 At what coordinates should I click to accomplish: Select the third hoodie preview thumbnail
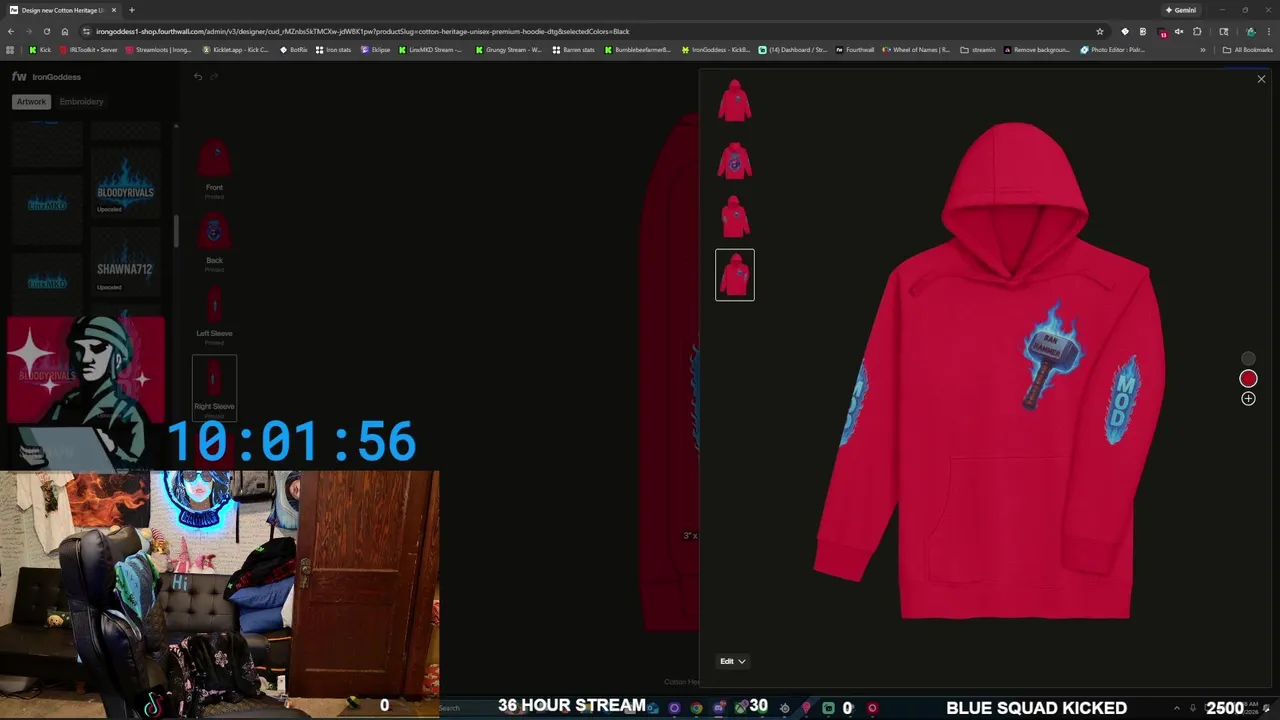735,216
